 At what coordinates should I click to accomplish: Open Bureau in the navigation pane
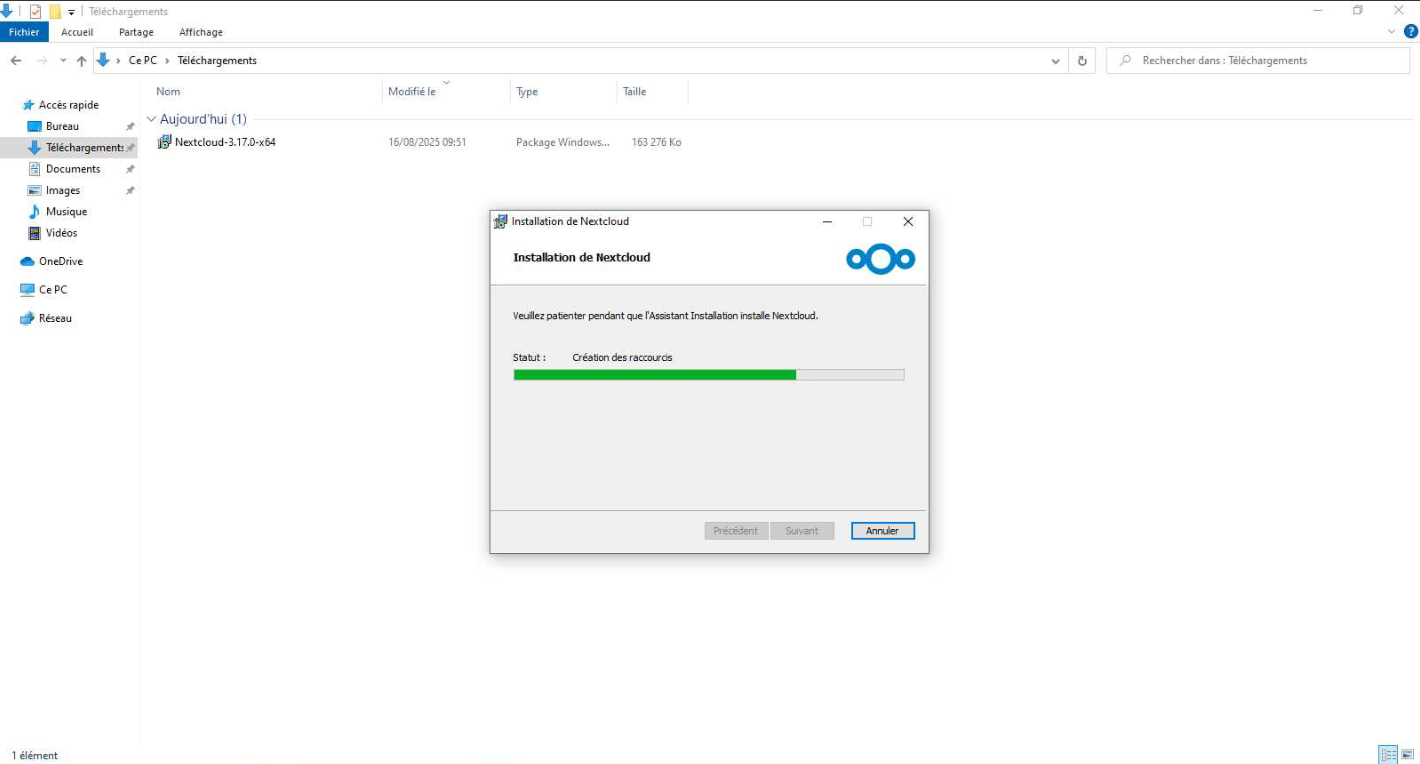coord(62,126)
